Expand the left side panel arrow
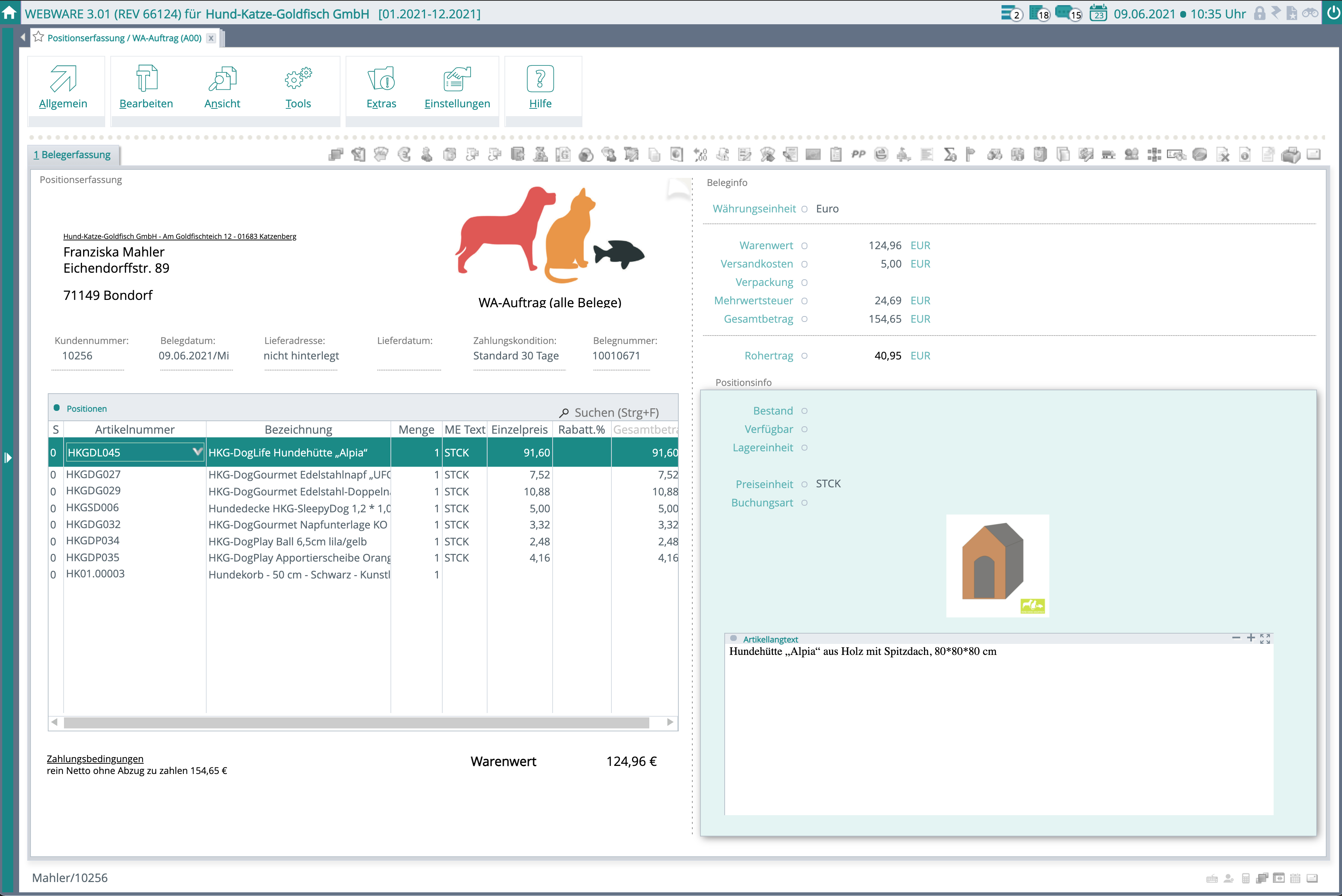Viewport: 1342px width, 896px height. coord(8,458)
